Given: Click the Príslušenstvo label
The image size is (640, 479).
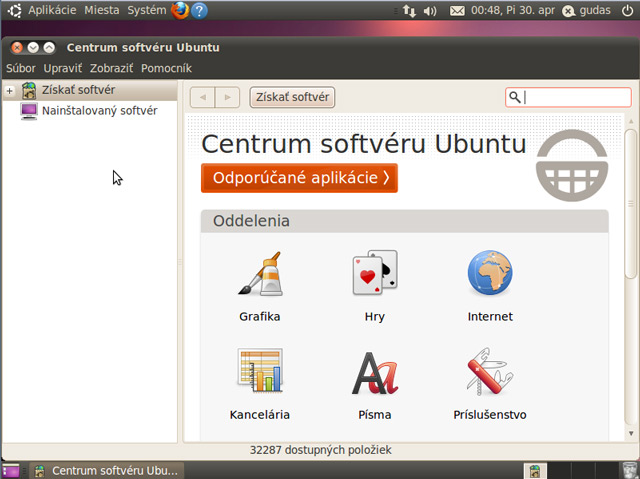Looking at the screenshot, I should tap(490, 415).
